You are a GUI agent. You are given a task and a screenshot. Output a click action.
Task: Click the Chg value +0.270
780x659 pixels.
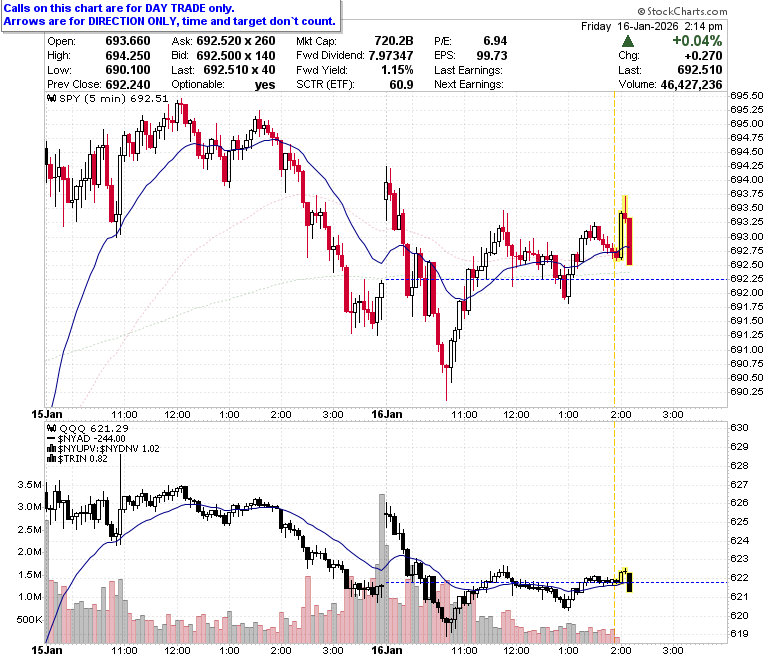point(703,56)
